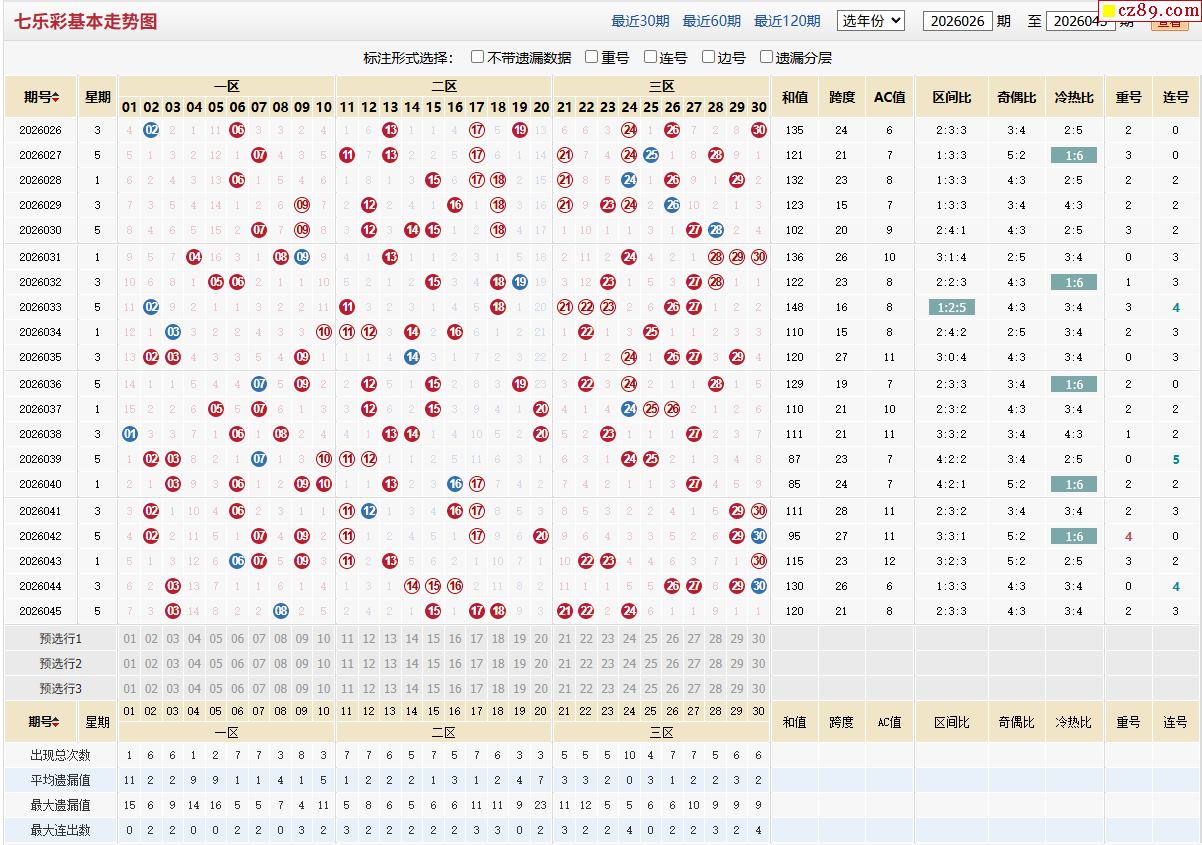Click teal 1:2:5 cell in row 2026033

tap(952, 307)
